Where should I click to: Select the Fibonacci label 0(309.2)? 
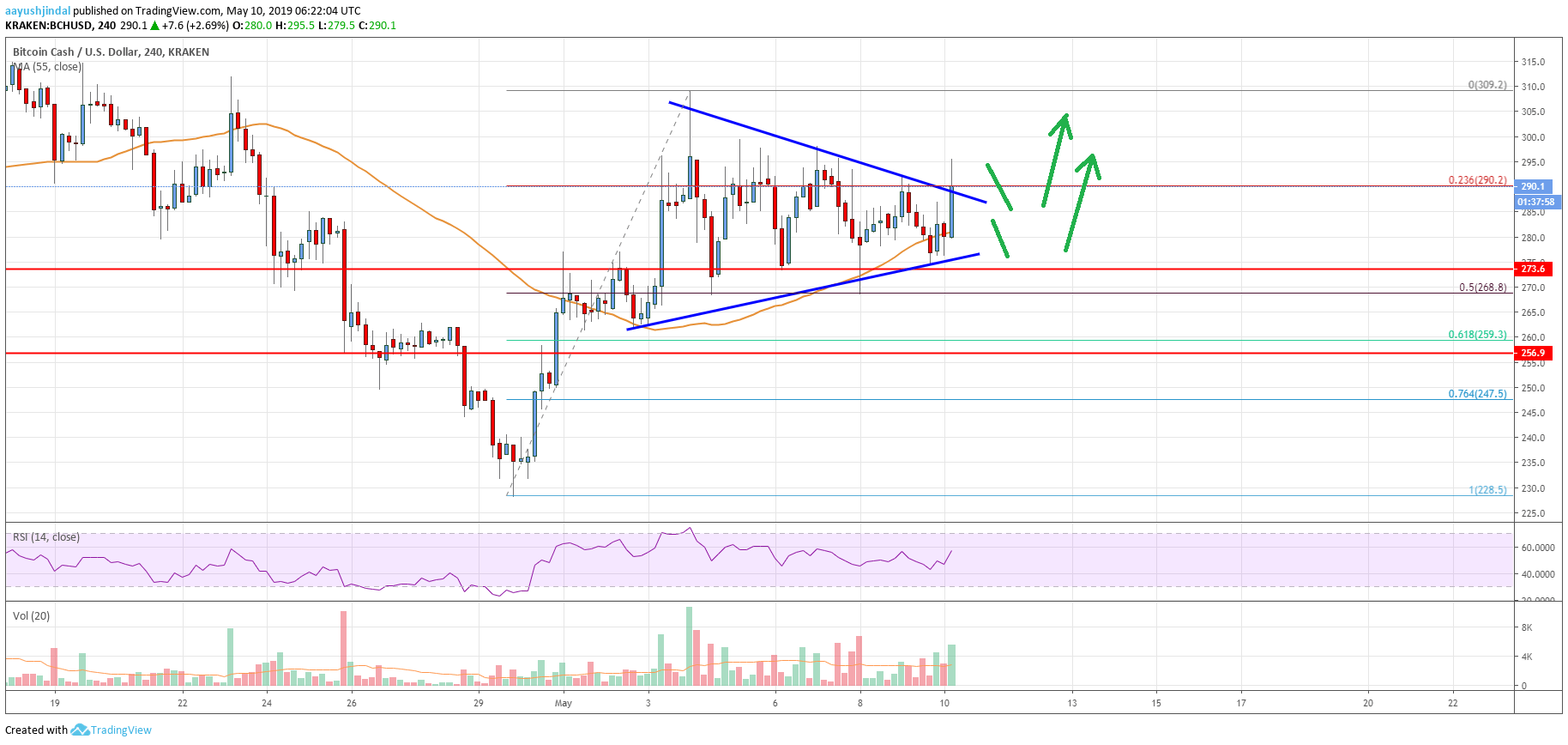point(1487,85)
